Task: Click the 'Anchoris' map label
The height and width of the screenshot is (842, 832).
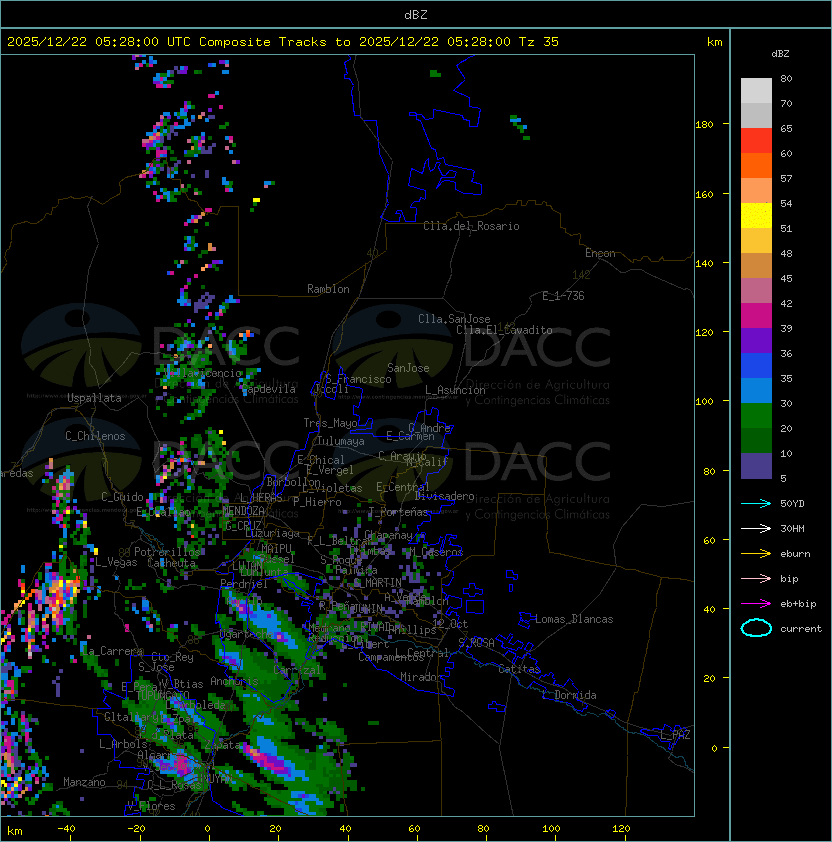Action: click(234, 681)
